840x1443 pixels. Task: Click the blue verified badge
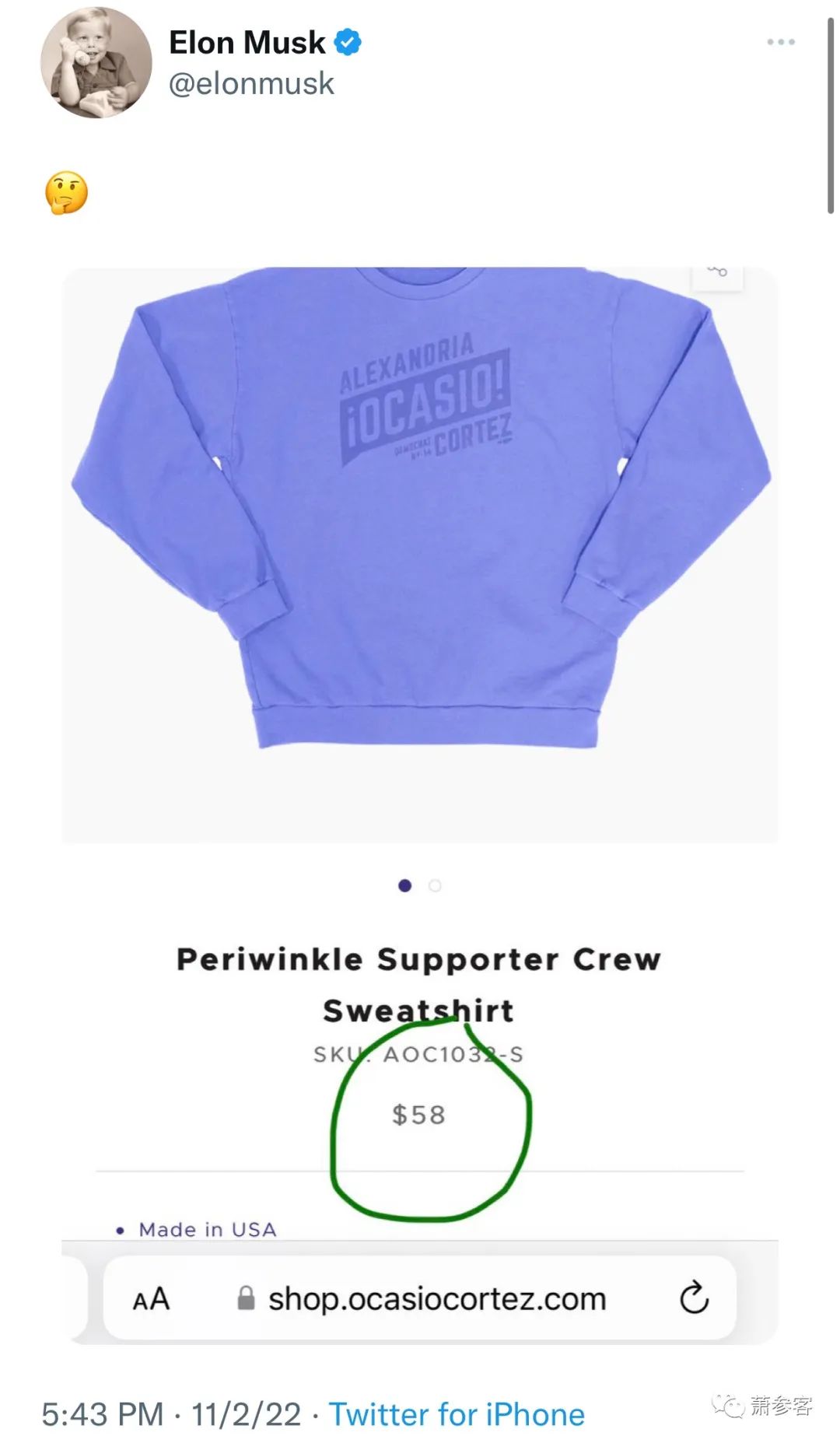coord(348,42)
